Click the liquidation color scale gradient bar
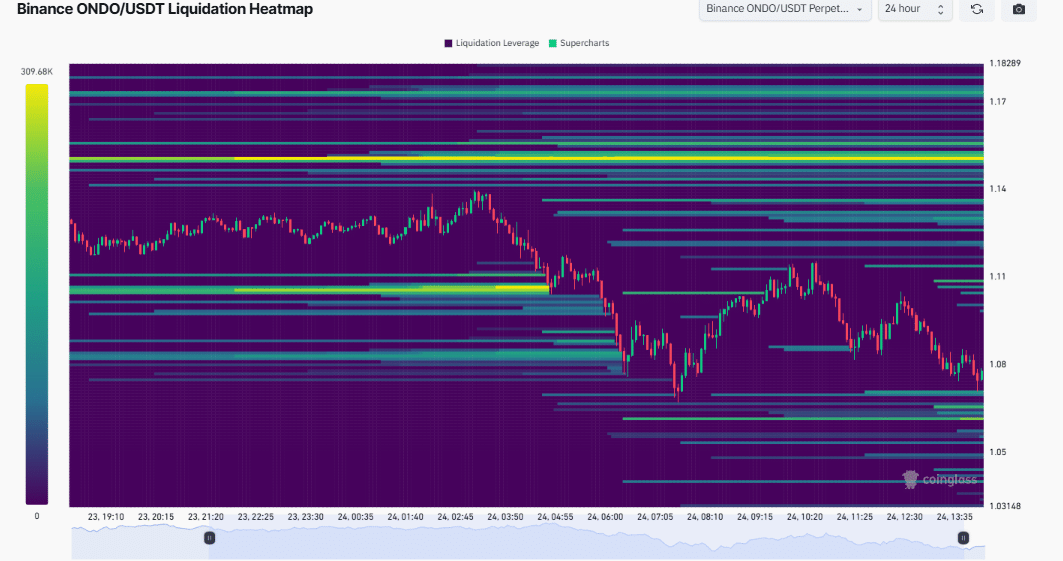Viewport: 1063px width, 561px height. [x=36, y=294]
